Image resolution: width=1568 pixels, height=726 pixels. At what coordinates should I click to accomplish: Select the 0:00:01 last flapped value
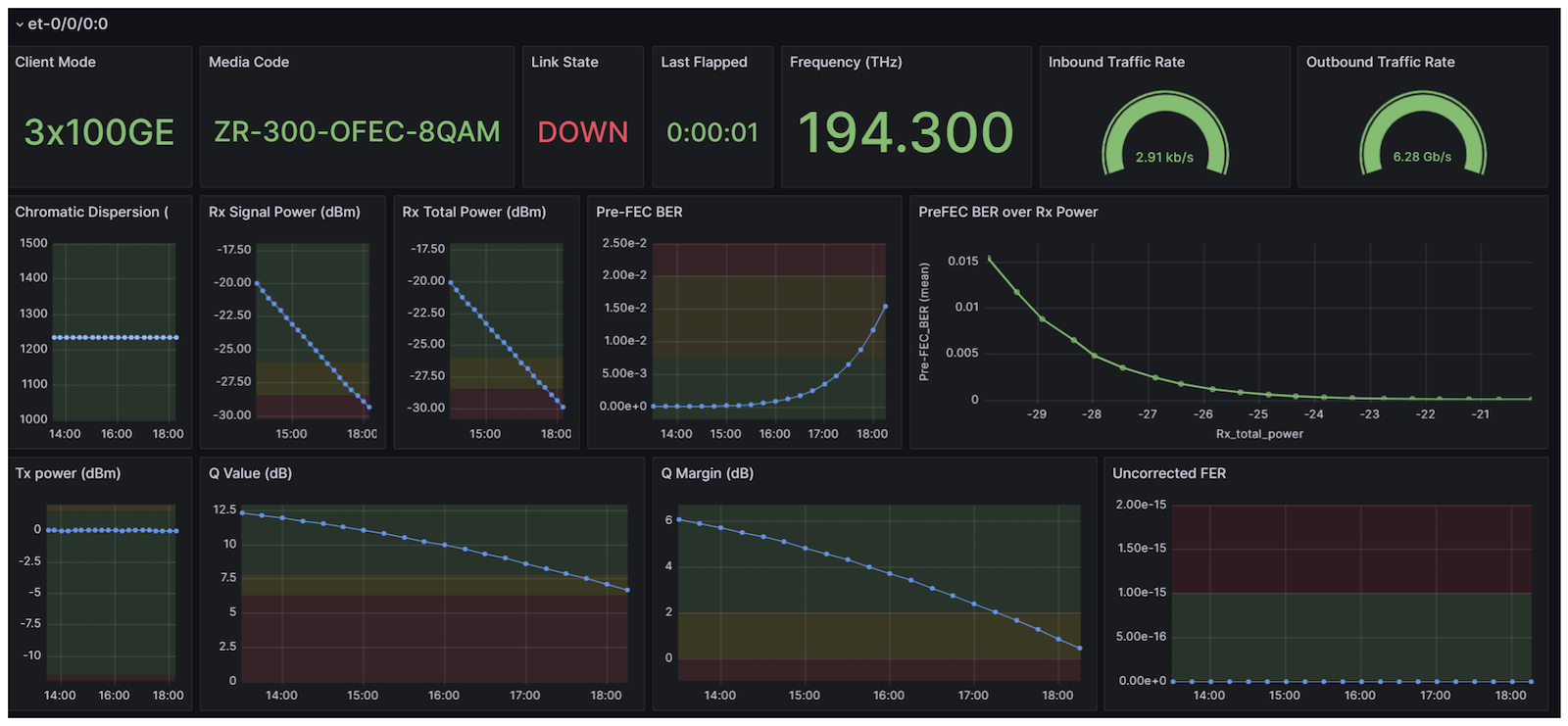(712, 132)
